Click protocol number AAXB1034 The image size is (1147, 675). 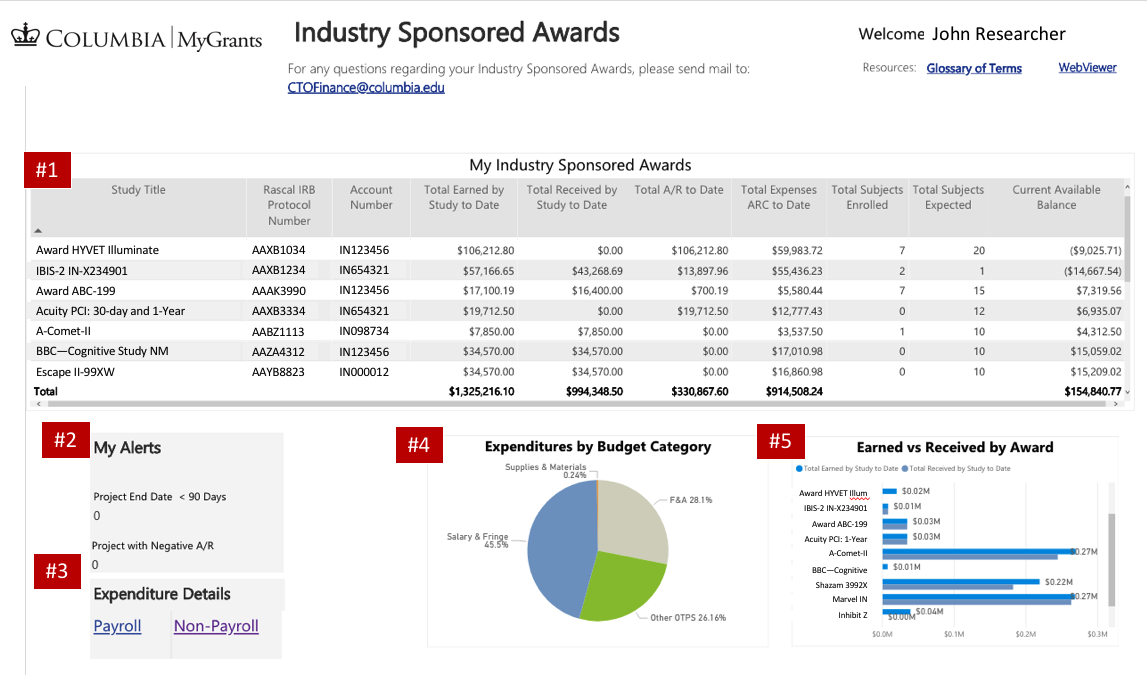coord(279,250)
